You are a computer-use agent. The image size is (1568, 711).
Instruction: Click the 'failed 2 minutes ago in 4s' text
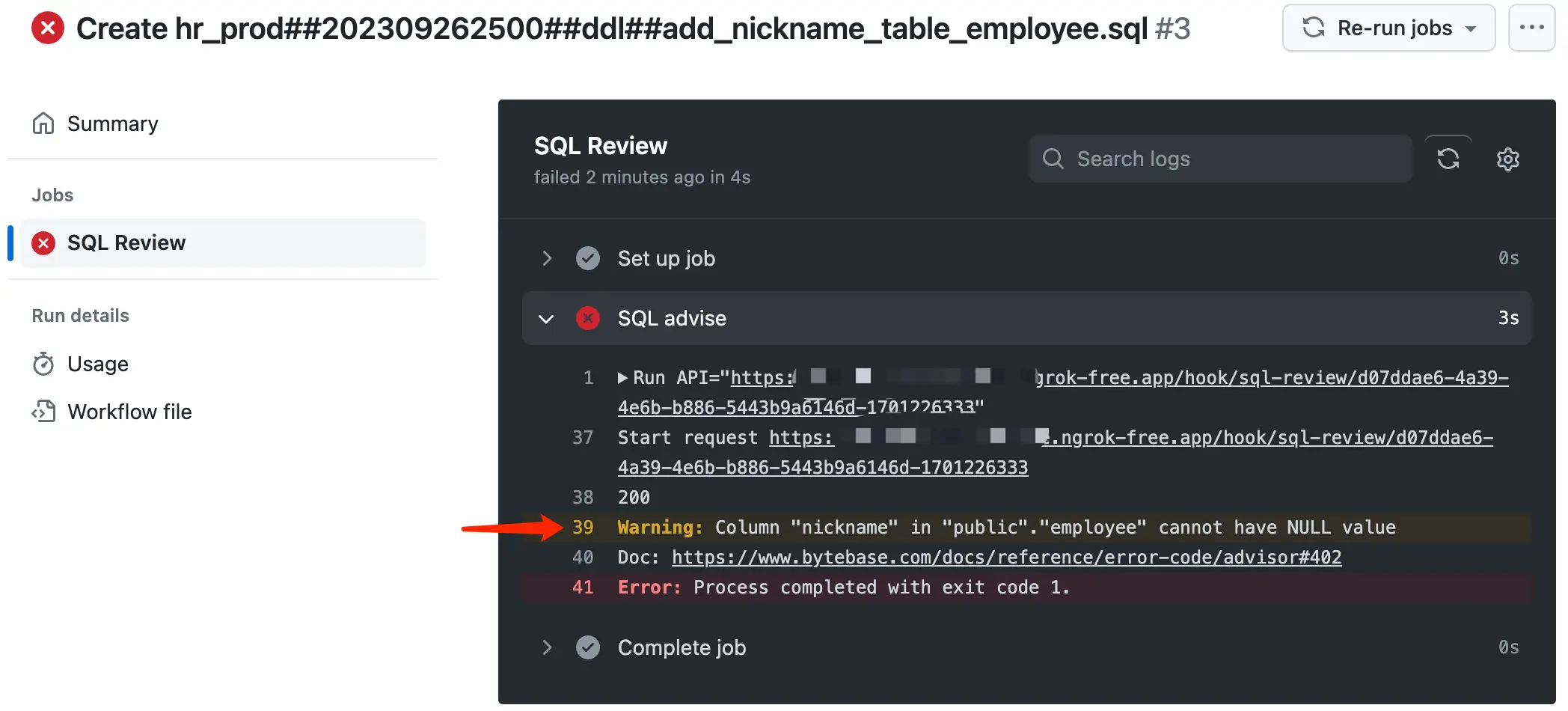pyautogui.click(x=642, y=177)
